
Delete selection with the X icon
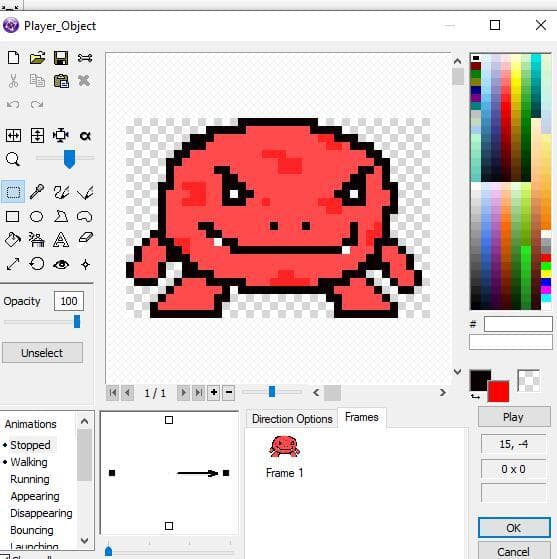tap(84, 81)
